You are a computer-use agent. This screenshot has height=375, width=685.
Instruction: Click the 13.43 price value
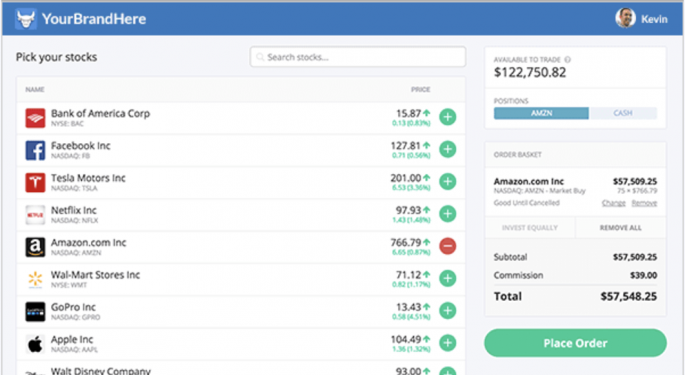[408, 308]
